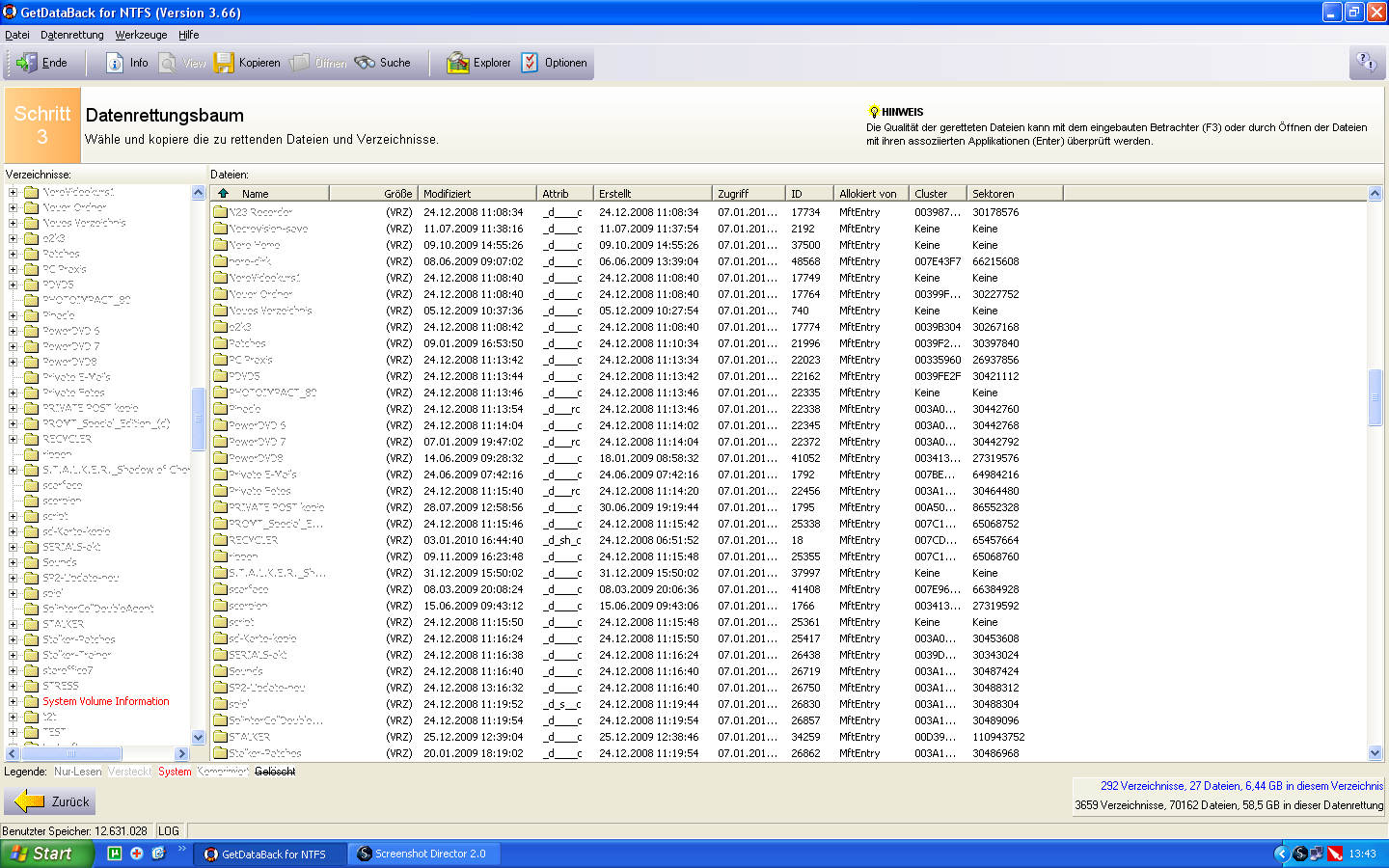Expand the STALKER folder node in tree
1389x868 pixels.
pyautogui.click(x=13, y=624)
